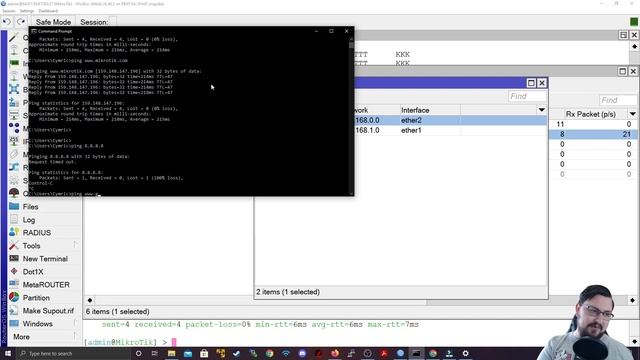Open column dropdown beside Rx Packet header
Image resolution: width=640 pixels, height=360 pixels.
[632, 114]
